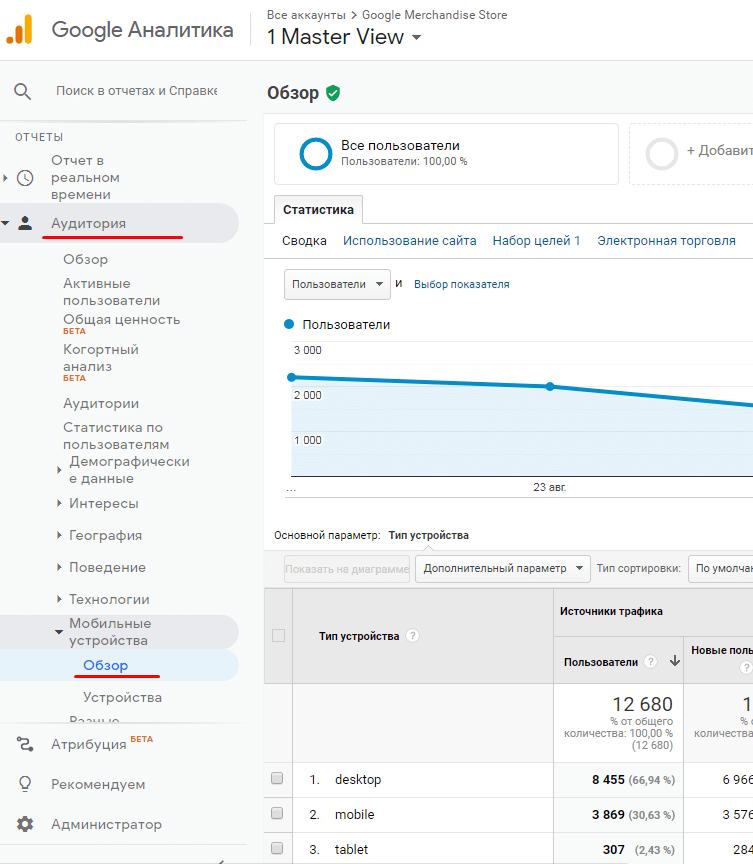This screenshot has width=753, height=864.
Task: Expand Демографические данные submenu
Action: point(59,470)
